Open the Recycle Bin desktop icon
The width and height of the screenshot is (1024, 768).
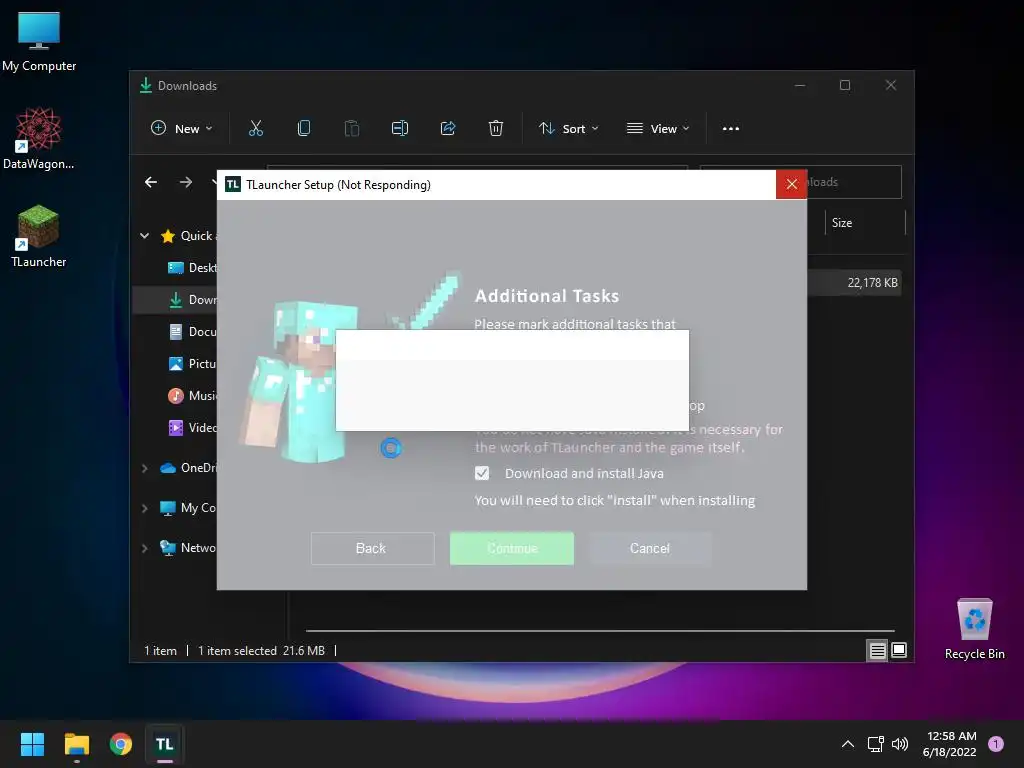coord(974,629)
